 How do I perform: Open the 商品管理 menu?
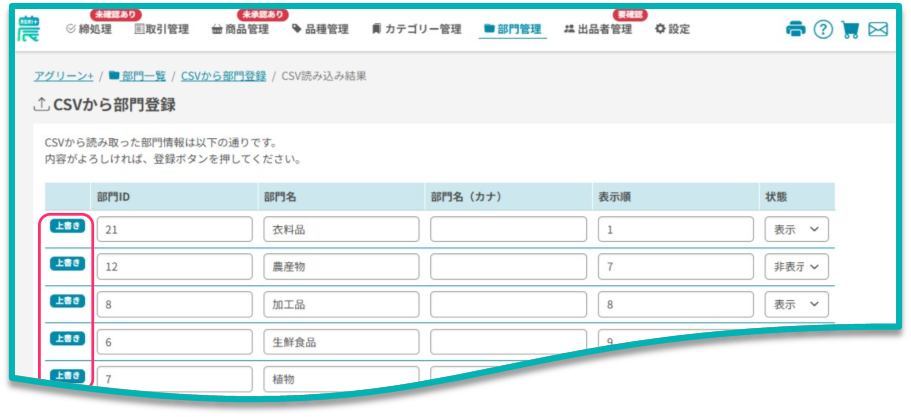[240, 29]
